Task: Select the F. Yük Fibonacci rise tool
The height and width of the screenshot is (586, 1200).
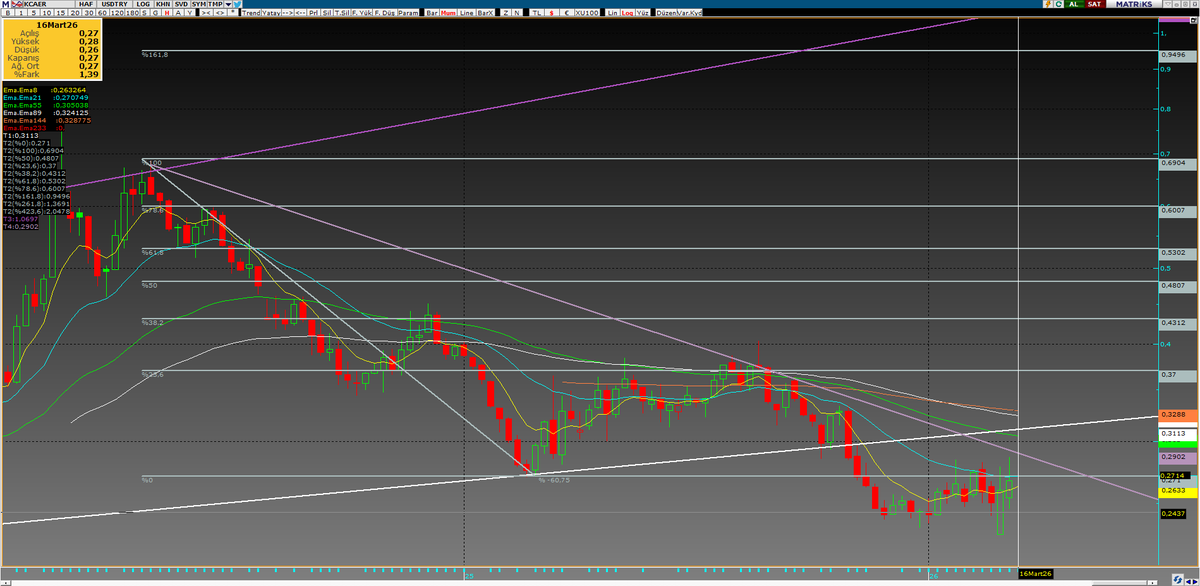Action: point(361,13)
